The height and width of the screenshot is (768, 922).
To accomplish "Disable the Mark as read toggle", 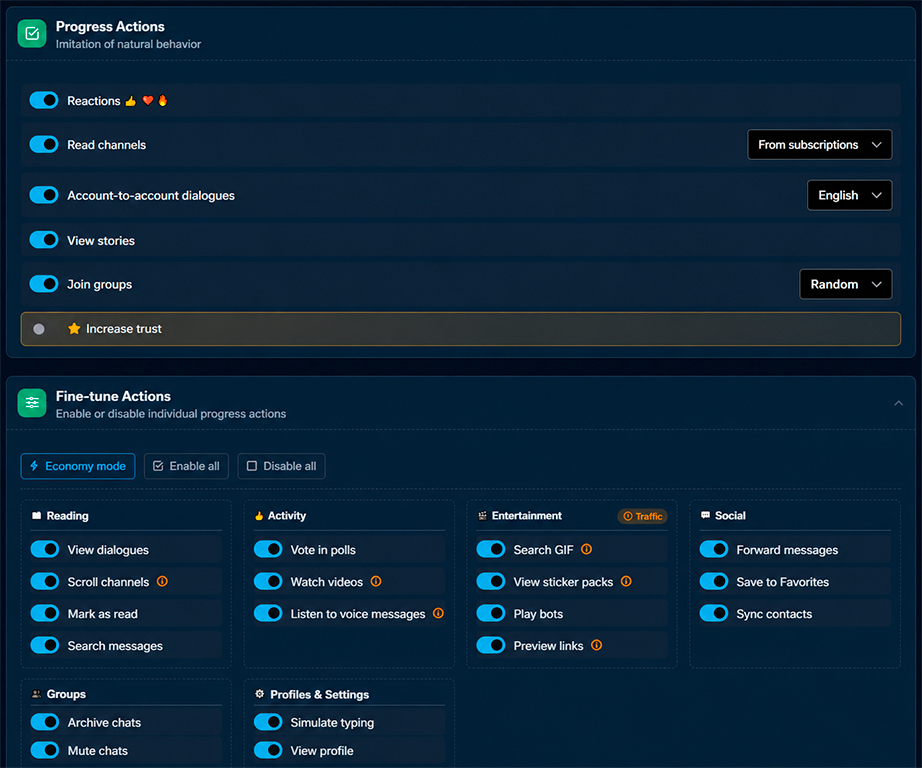I will coord(45,613).
